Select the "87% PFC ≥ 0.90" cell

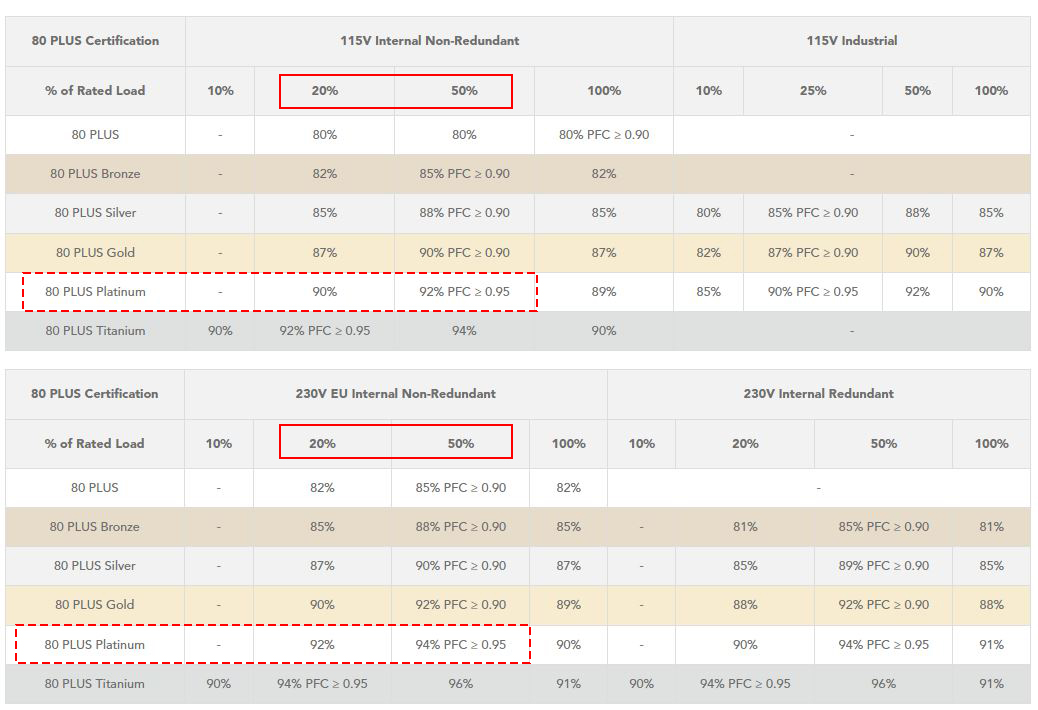click(813, 253)
